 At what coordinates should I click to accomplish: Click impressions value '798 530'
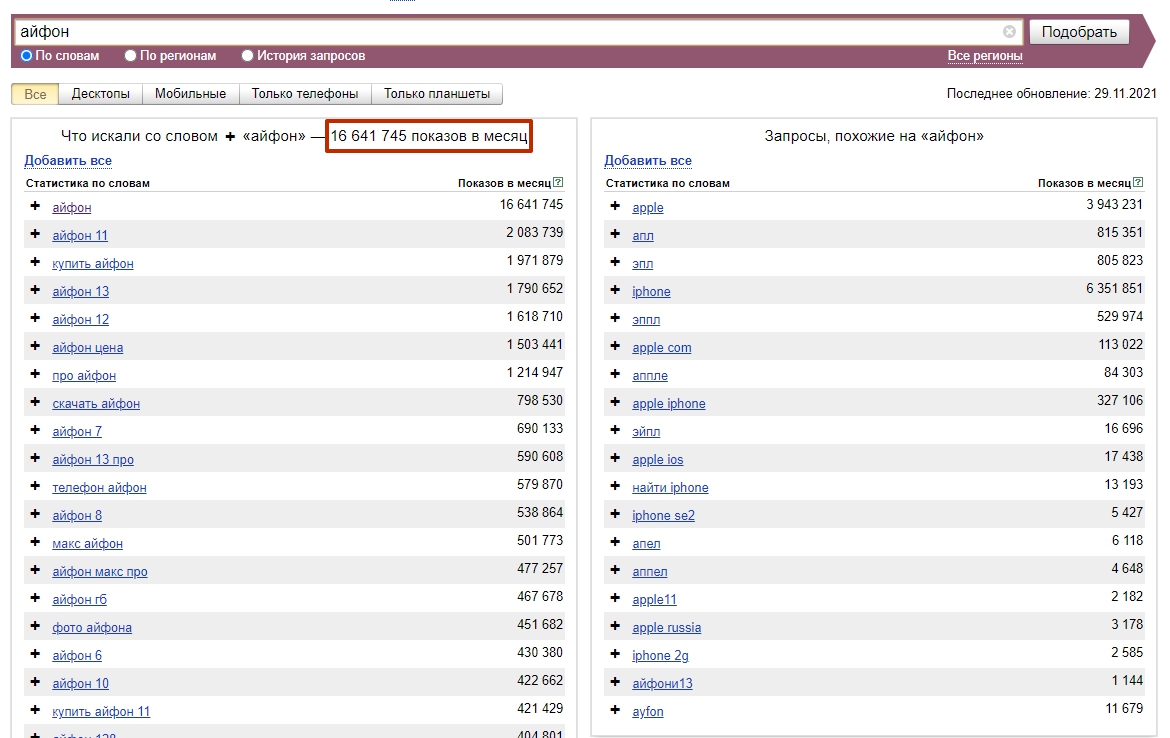pyautogui.click(x=539, y=401)
